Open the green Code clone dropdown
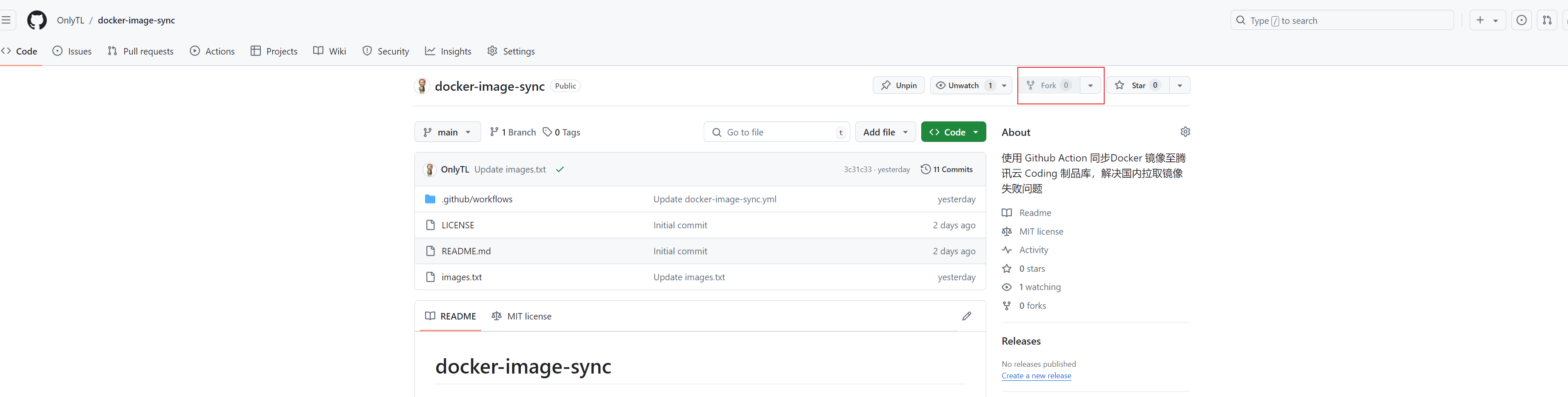The width and height of the screenshot is (1568, 397). (x=953, y=132)
